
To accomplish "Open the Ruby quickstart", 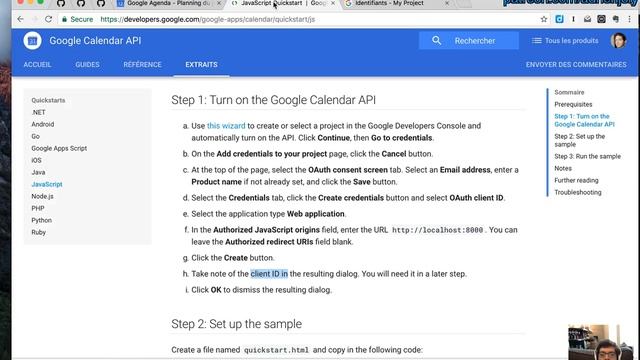I will tap(38, 232).
